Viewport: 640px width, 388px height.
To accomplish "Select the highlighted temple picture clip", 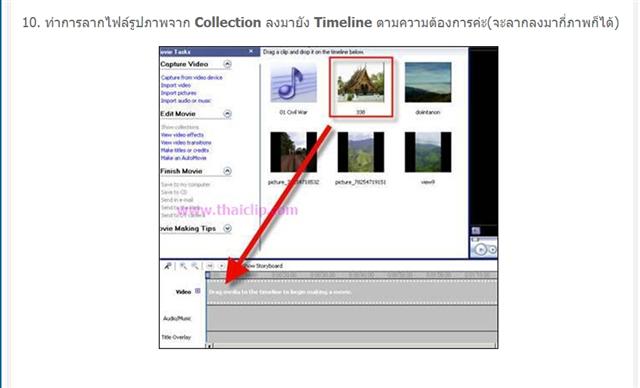I will point(361,87).
